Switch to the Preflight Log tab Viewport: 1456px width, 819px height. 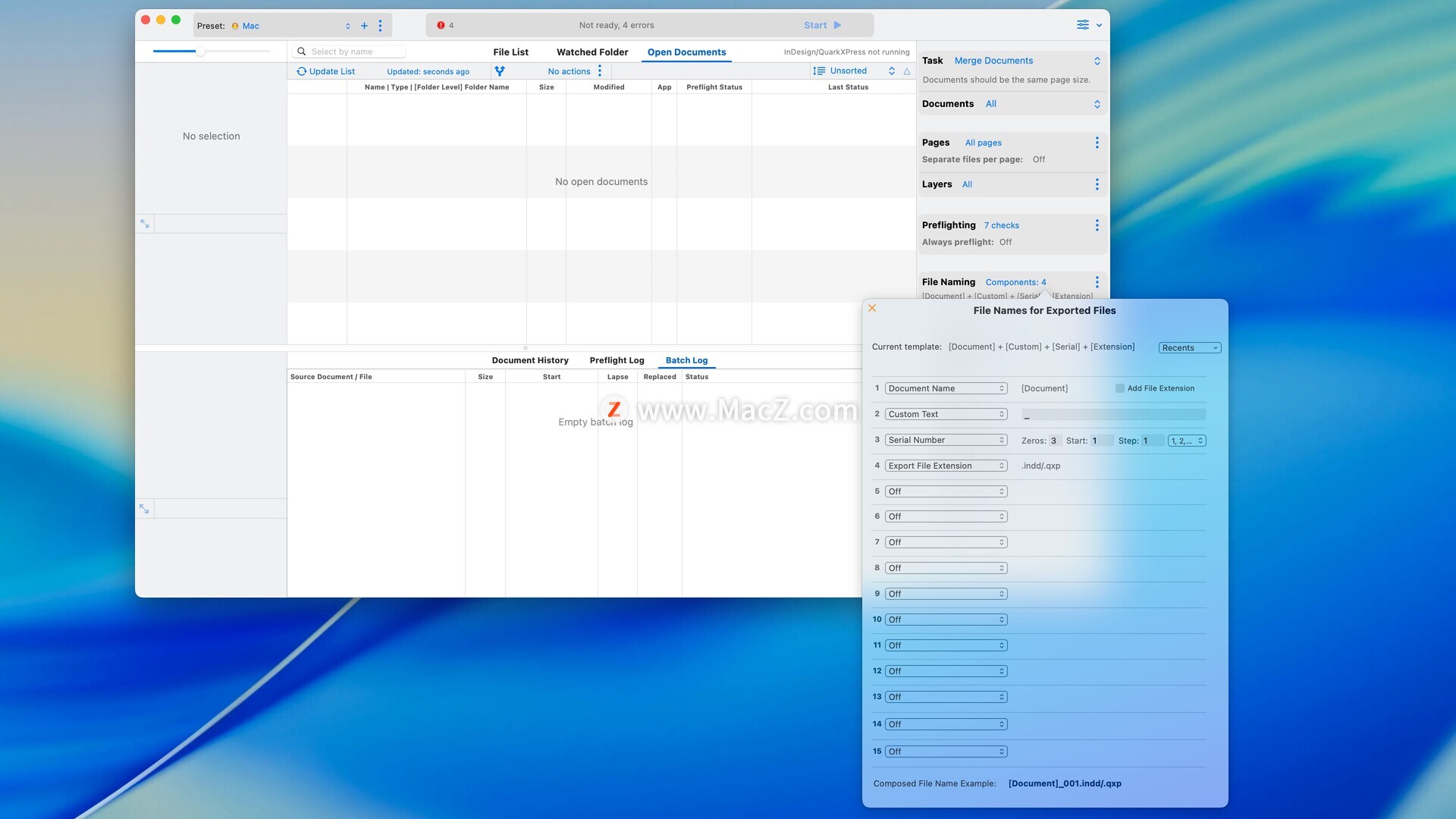pos(617,360)
